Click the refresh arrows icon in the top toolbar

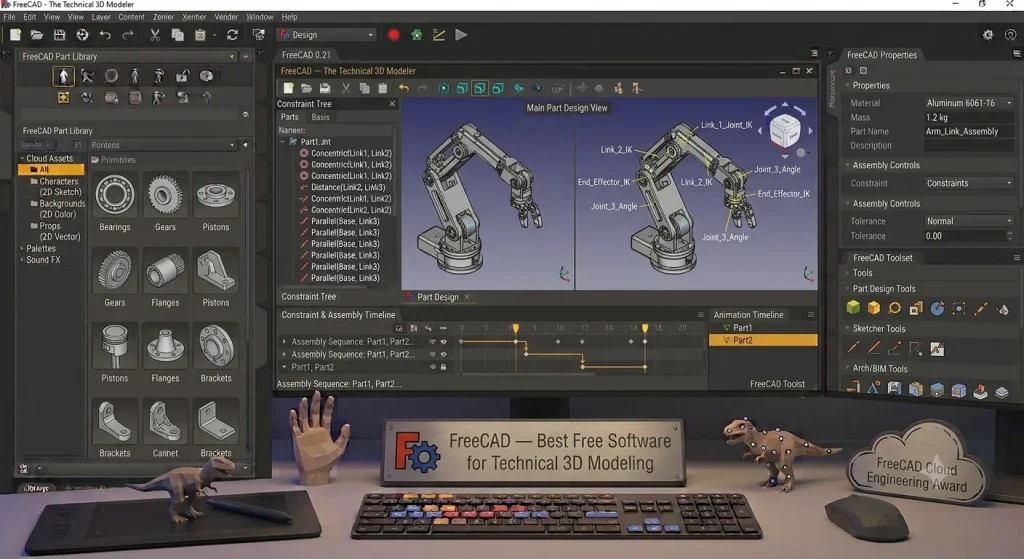(x=232, y=35)
